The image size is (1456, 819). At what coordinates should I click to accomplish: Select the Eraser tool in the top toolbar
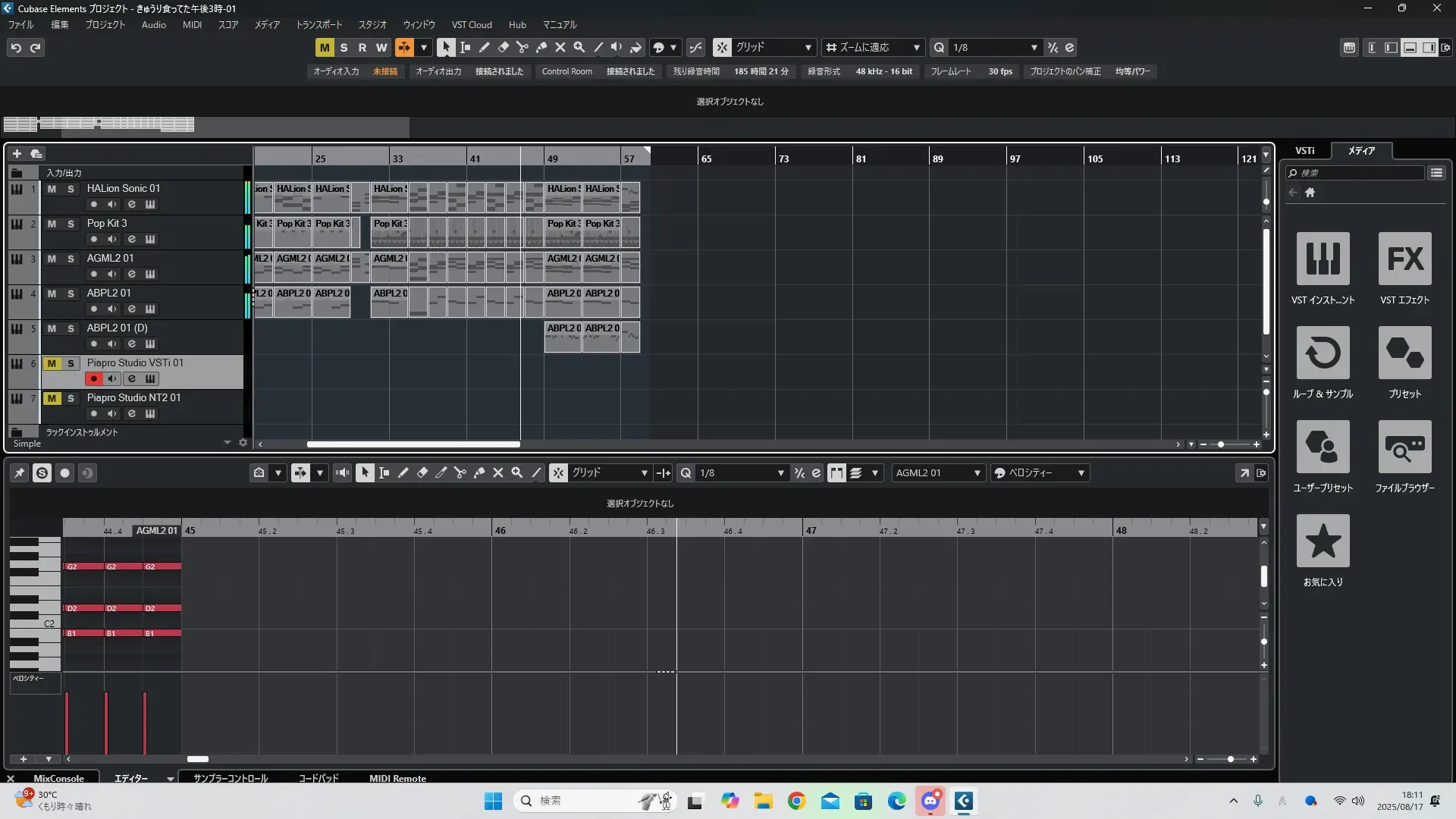(503, 48)
